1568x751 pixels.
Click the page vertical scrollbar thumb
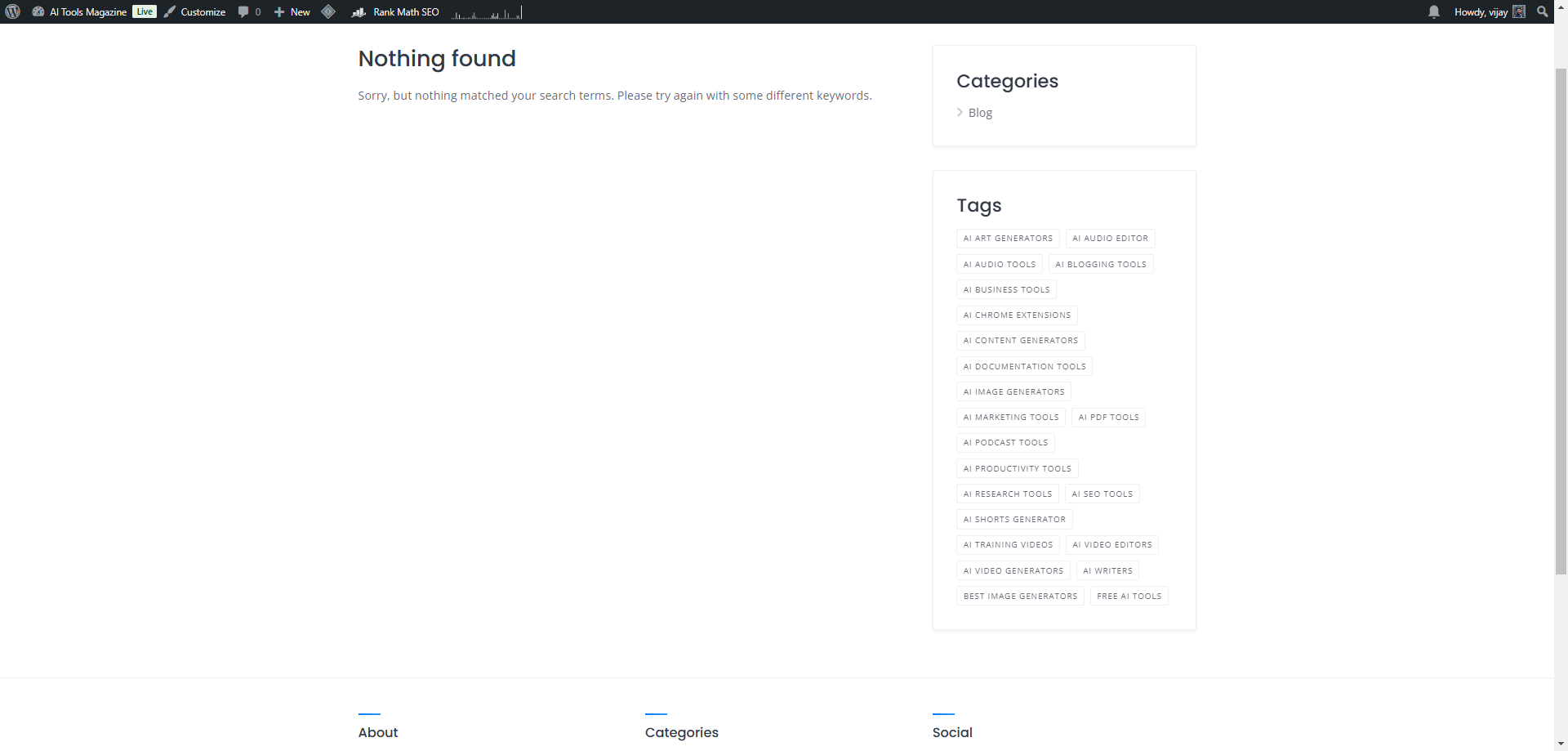1561,321
